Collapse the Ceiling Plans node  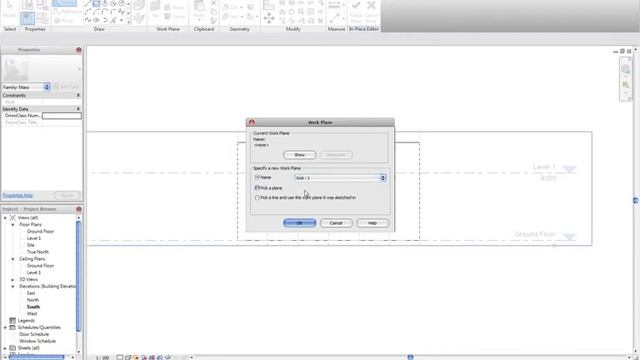click(13, 259)
